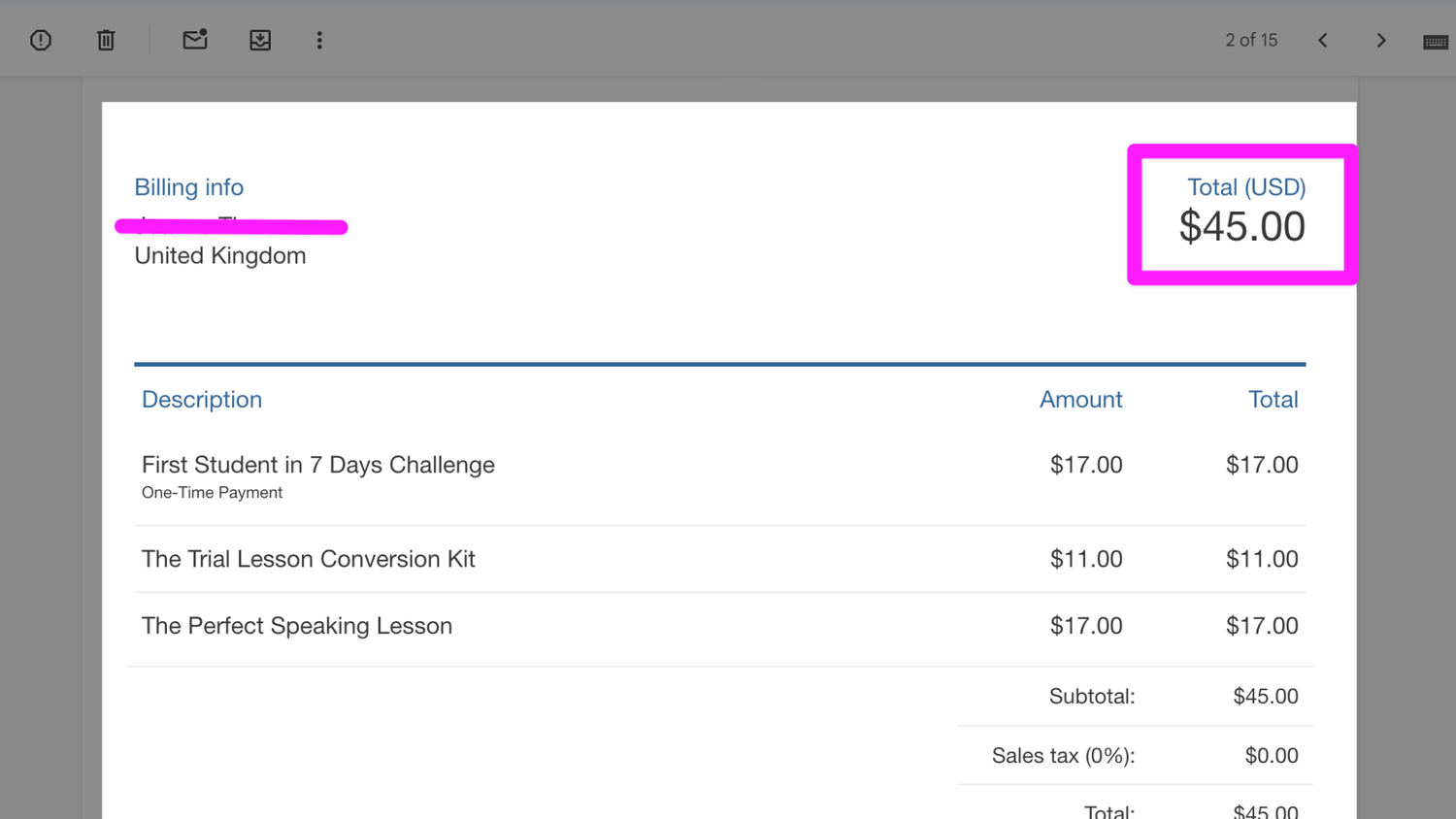Click the Move to Inbox icon
1456x819 pixels.
click(x=260, y=40)
